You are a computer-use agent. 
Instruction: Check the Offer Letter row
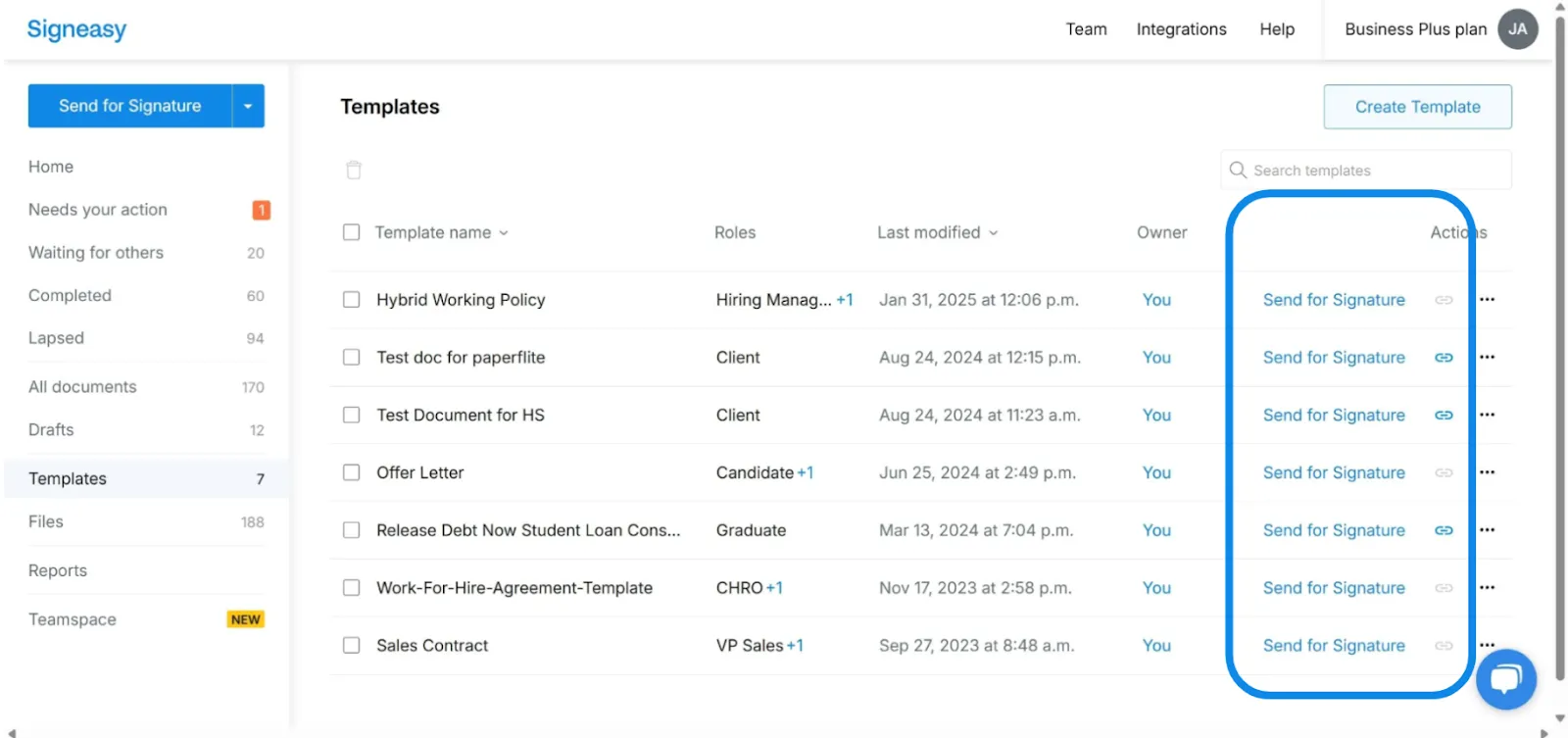(x=351, y=472)
